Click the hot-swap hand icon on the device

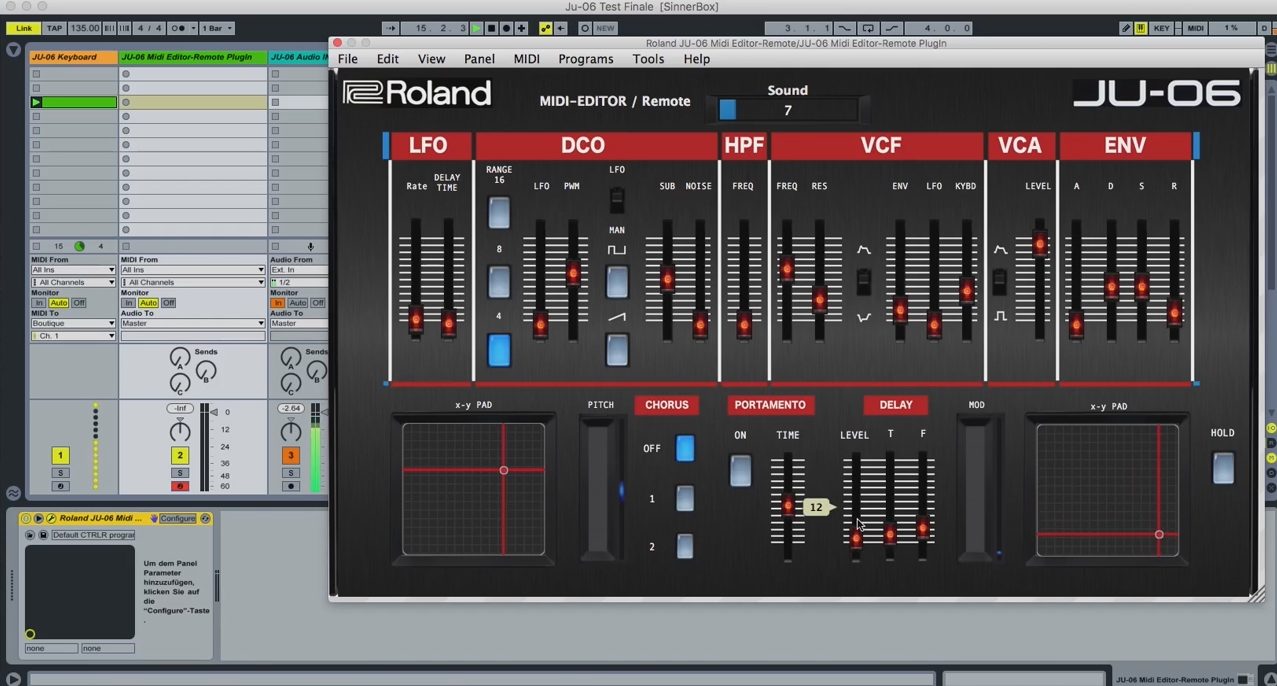click(x=154, y=518)
